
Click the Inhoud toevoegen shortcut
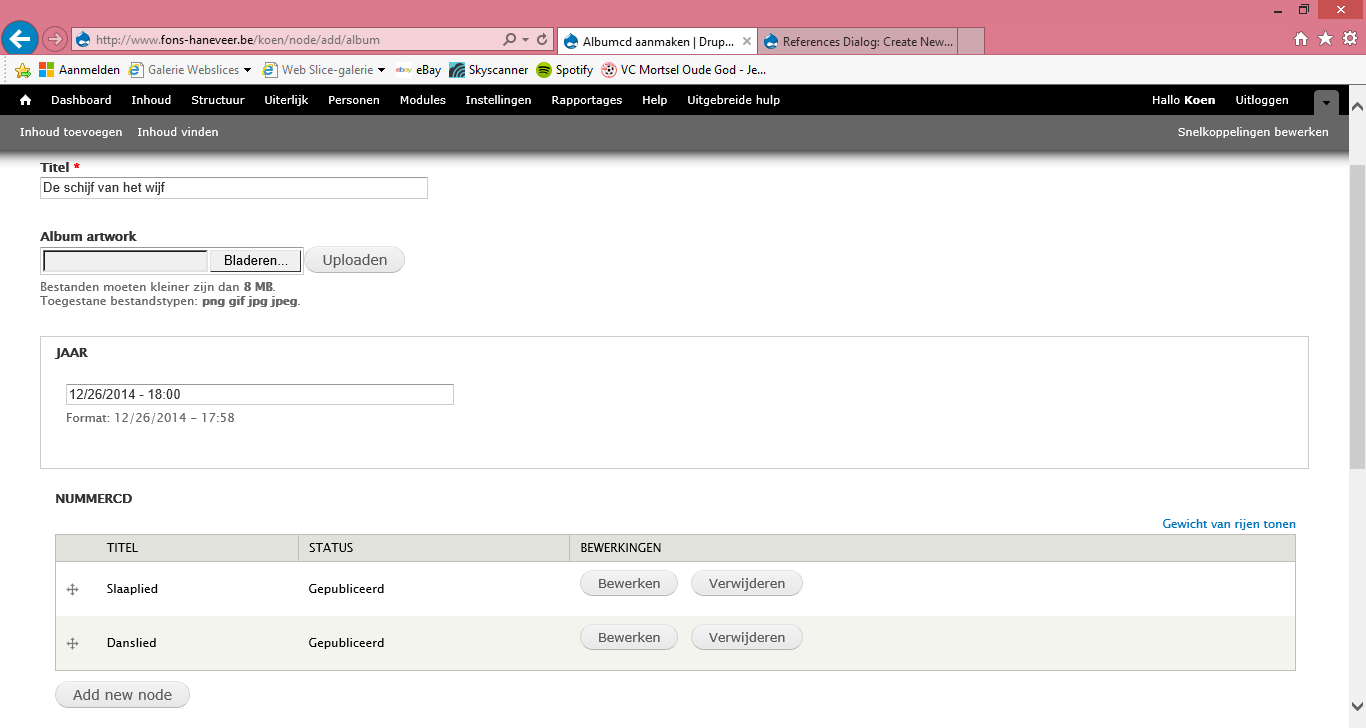[x=71, y=132]
